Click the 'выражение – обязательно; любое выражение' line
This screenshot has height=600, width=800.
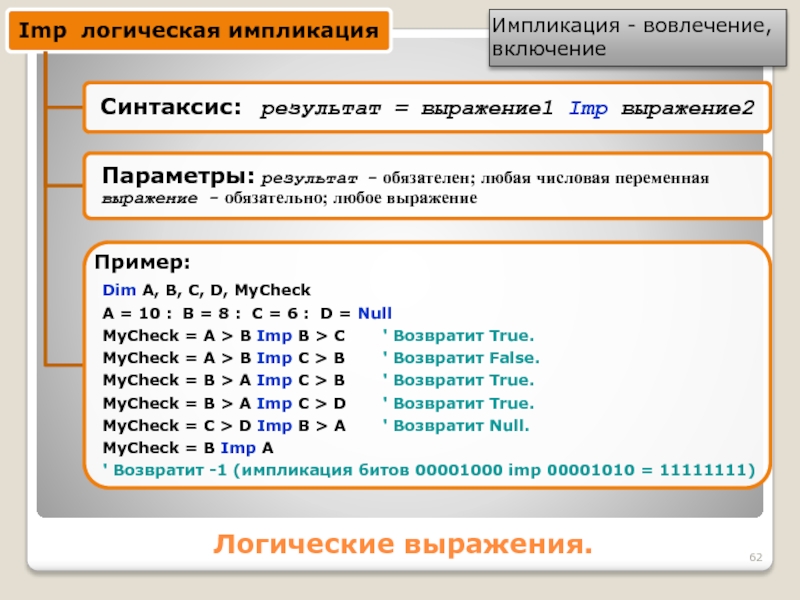[x=289, y=198]
